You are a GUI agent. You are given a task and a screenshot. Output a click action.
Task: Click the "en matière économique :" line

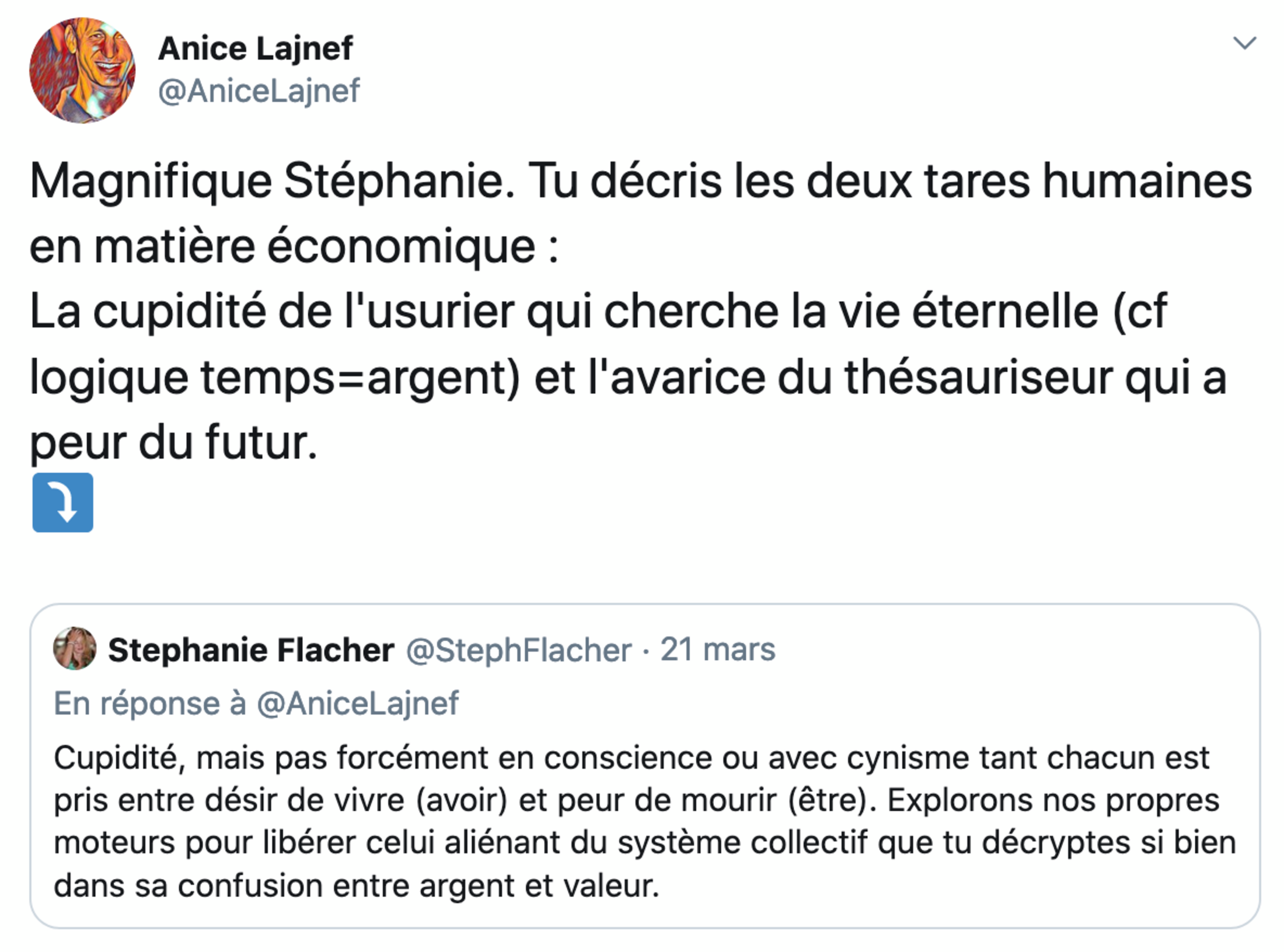294,246
